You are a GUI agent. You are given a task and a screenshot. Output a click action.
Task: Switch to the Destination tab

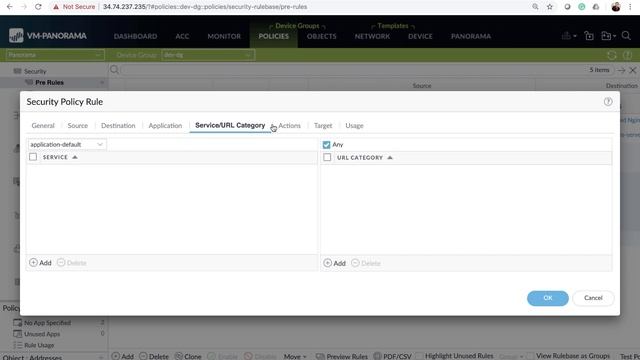118,125
